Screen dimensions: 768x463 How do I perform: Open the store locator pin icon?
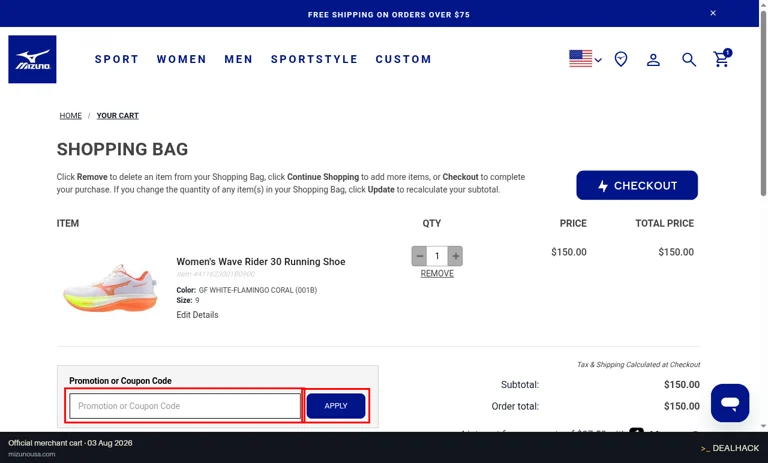[x=621, y=59]
